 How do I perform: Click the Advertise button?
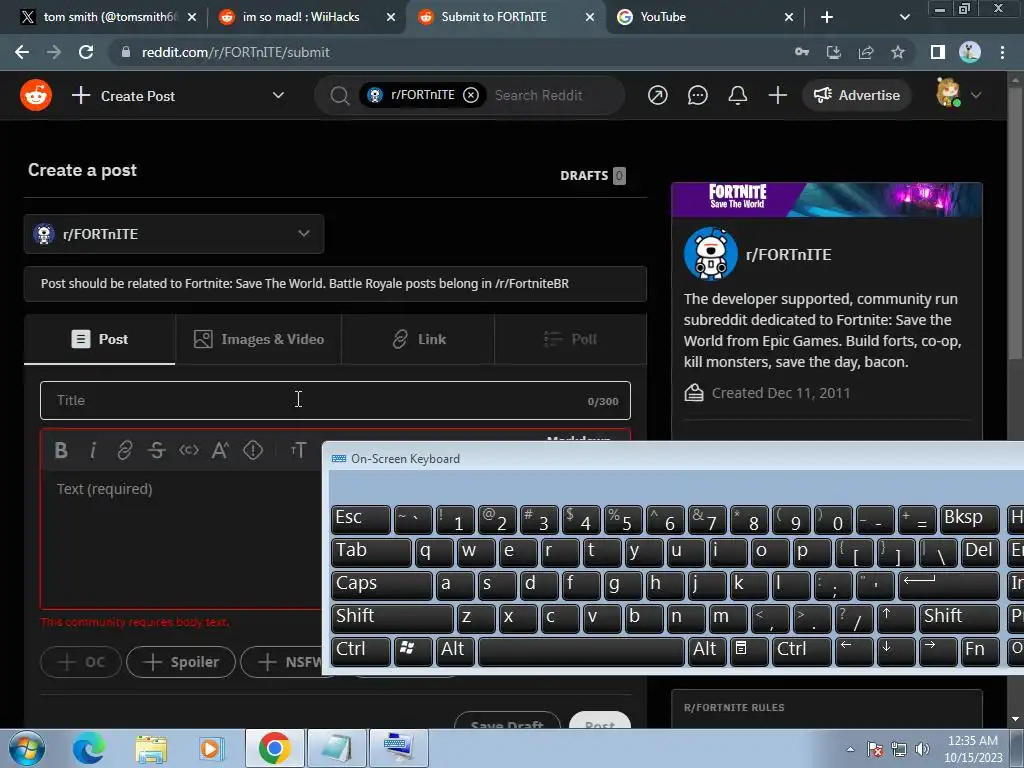[x=857, y=95]
